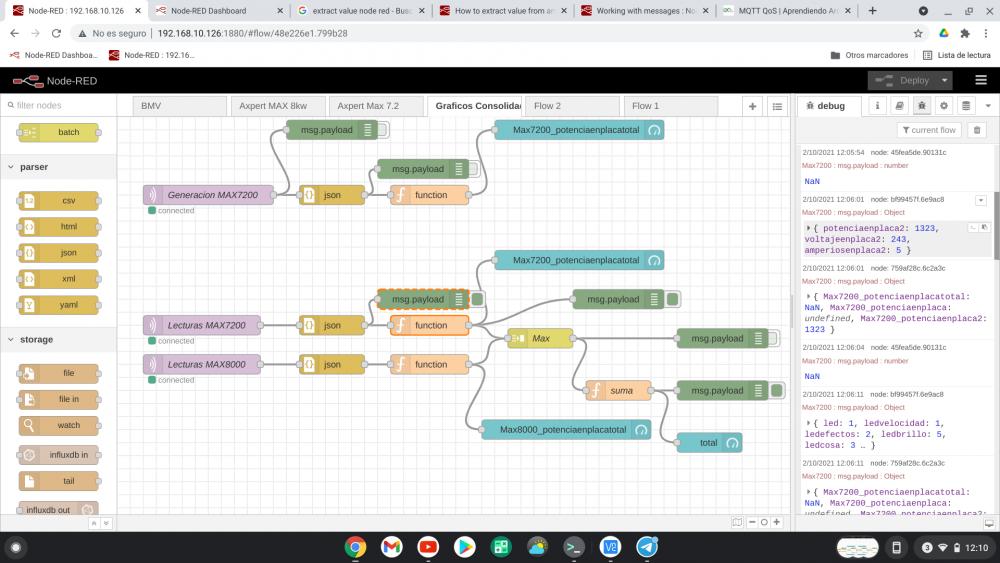The image size is (1000, 563).
Task: Select the debug sidebar tab label
Action: click(x=829, y=106)
